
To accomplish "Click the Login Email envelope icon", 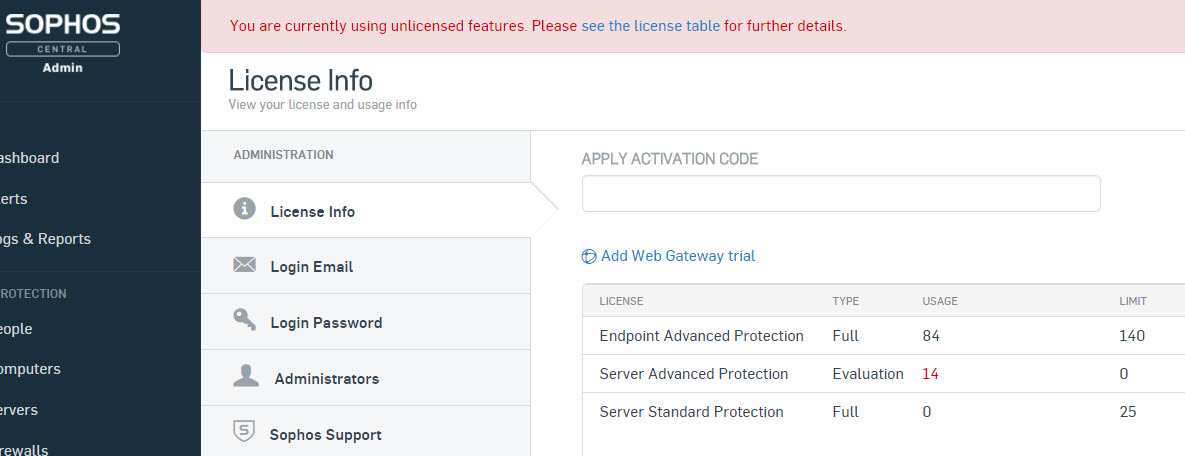I will click(x=244, y=264).
